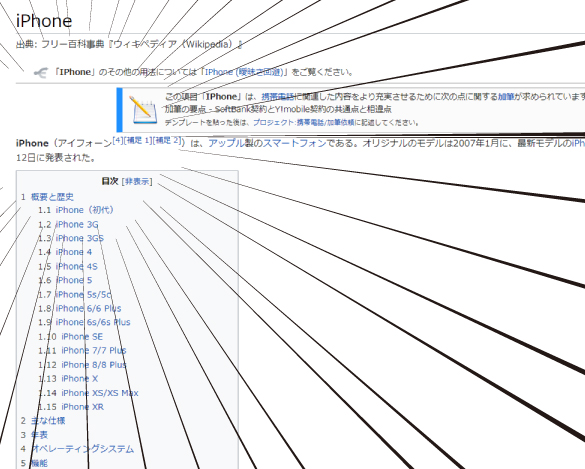Follow the 加筆 link in notice box
Screen dimensions: 585x469
[506, 97]
